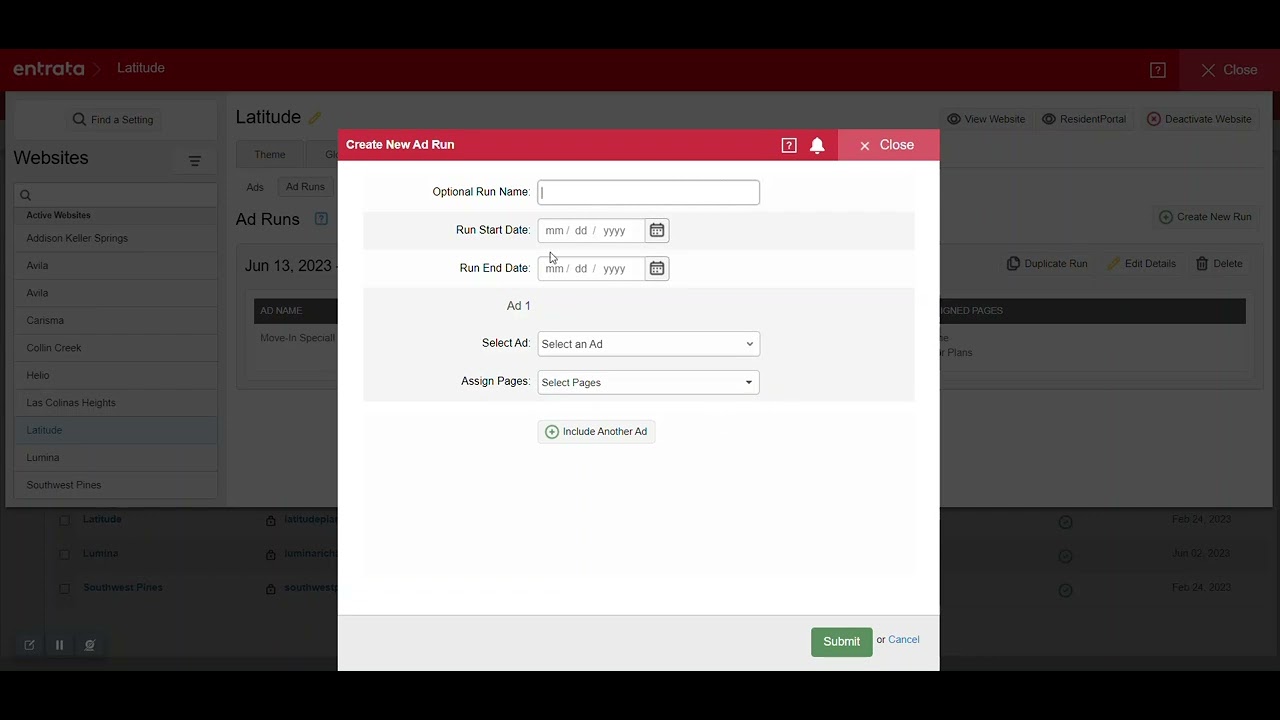
Task: Close the Create New Ad Run dialog
Action: coord(887,145)
